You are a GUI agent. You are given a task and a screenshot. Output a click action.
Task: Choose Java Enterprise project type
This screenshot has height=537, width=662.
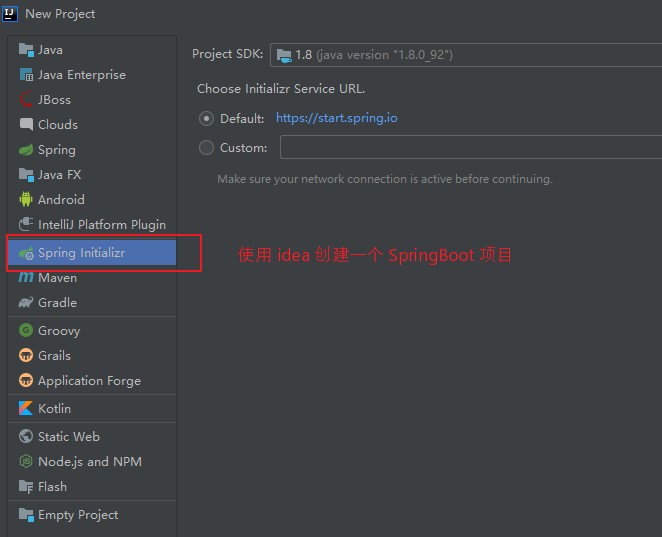pyautogui.click(x=81, y=75)
